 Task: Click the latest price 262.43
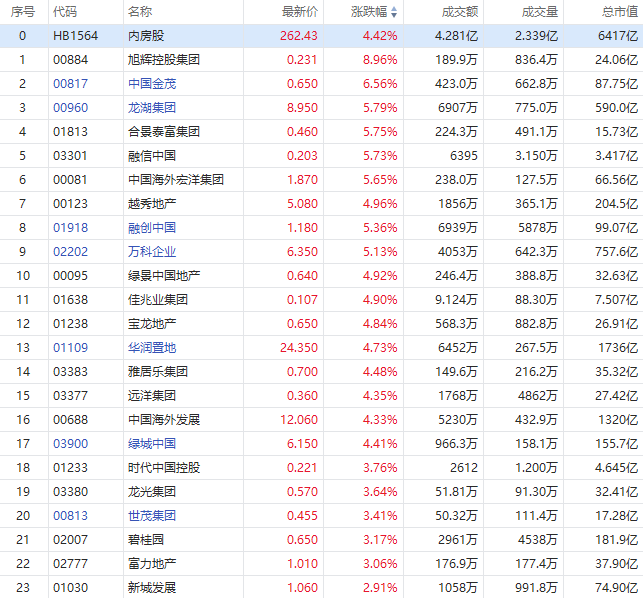tap(299, 36)
